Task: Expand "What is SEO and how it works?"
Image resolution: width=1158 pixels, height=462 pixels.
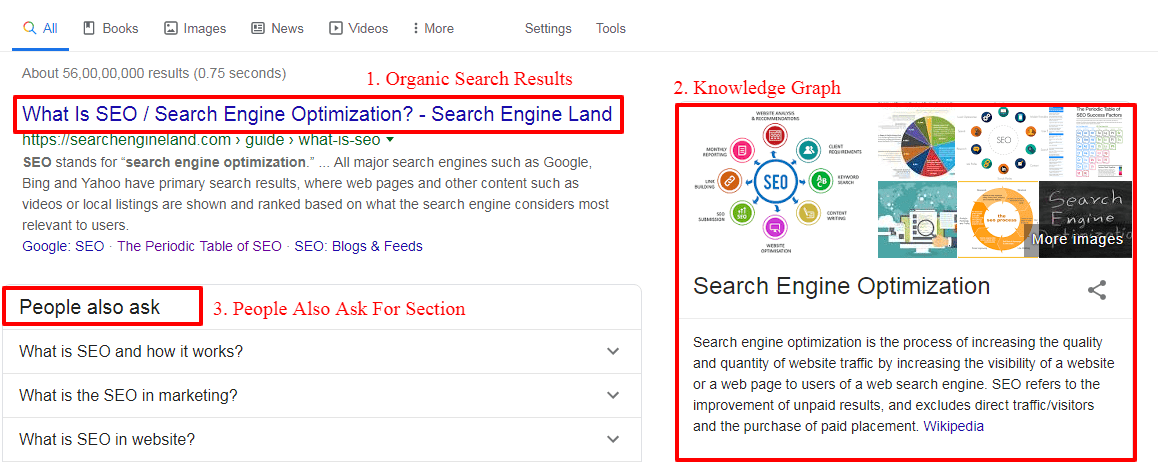Action: [x=321, y=351]
